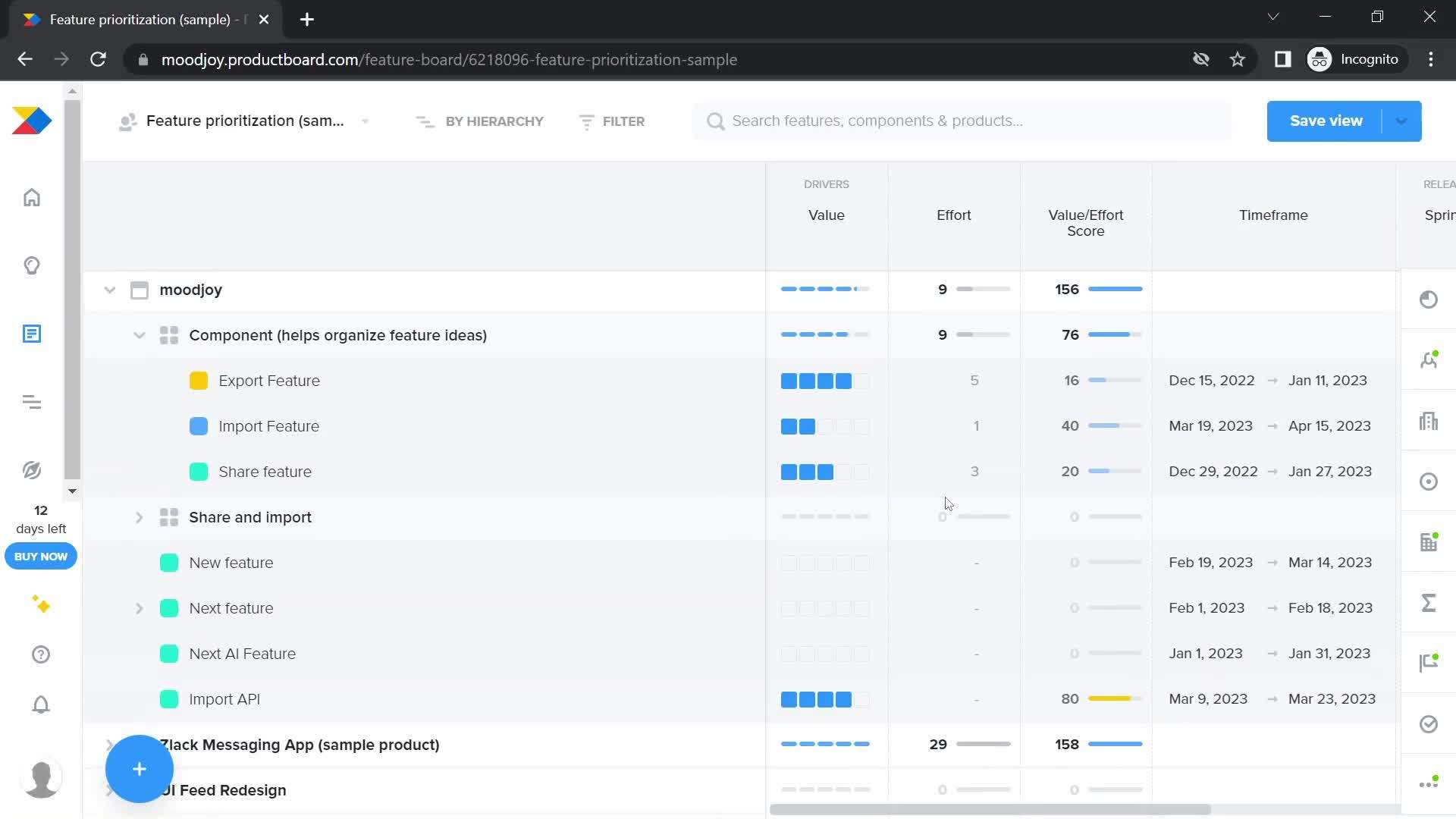Click the Mar 23, 2023 timeframe end date
This screenshot has width=1456, height=819.
point(1332,699)
